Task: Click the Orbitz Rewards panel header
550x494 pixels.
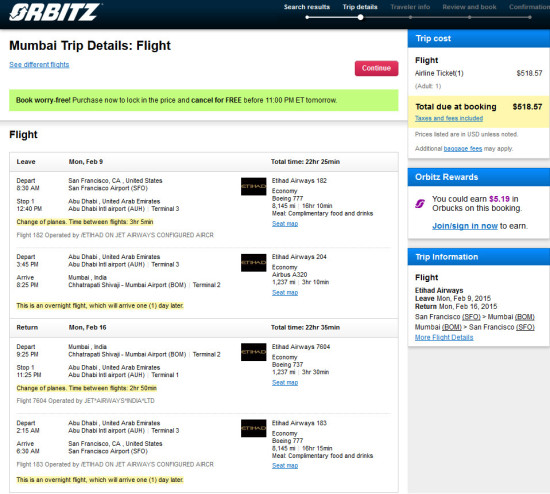Action: pos(479,177)
